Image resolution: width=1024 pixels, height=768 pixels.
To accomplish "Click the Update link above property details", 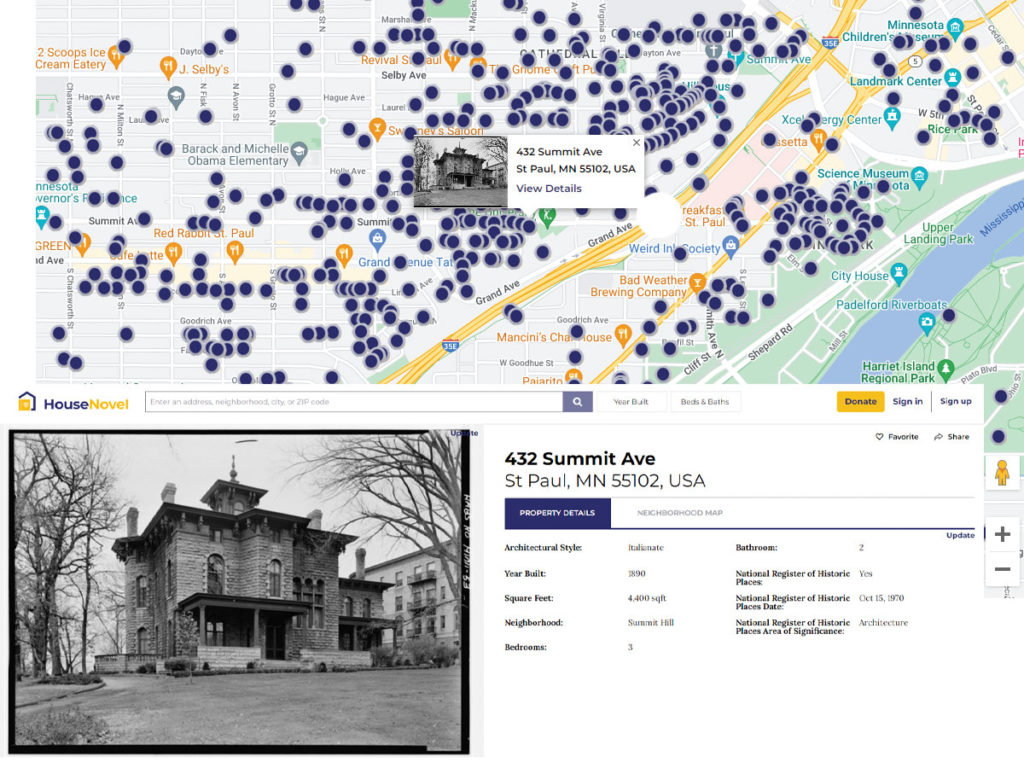I will tap(960, 535).
